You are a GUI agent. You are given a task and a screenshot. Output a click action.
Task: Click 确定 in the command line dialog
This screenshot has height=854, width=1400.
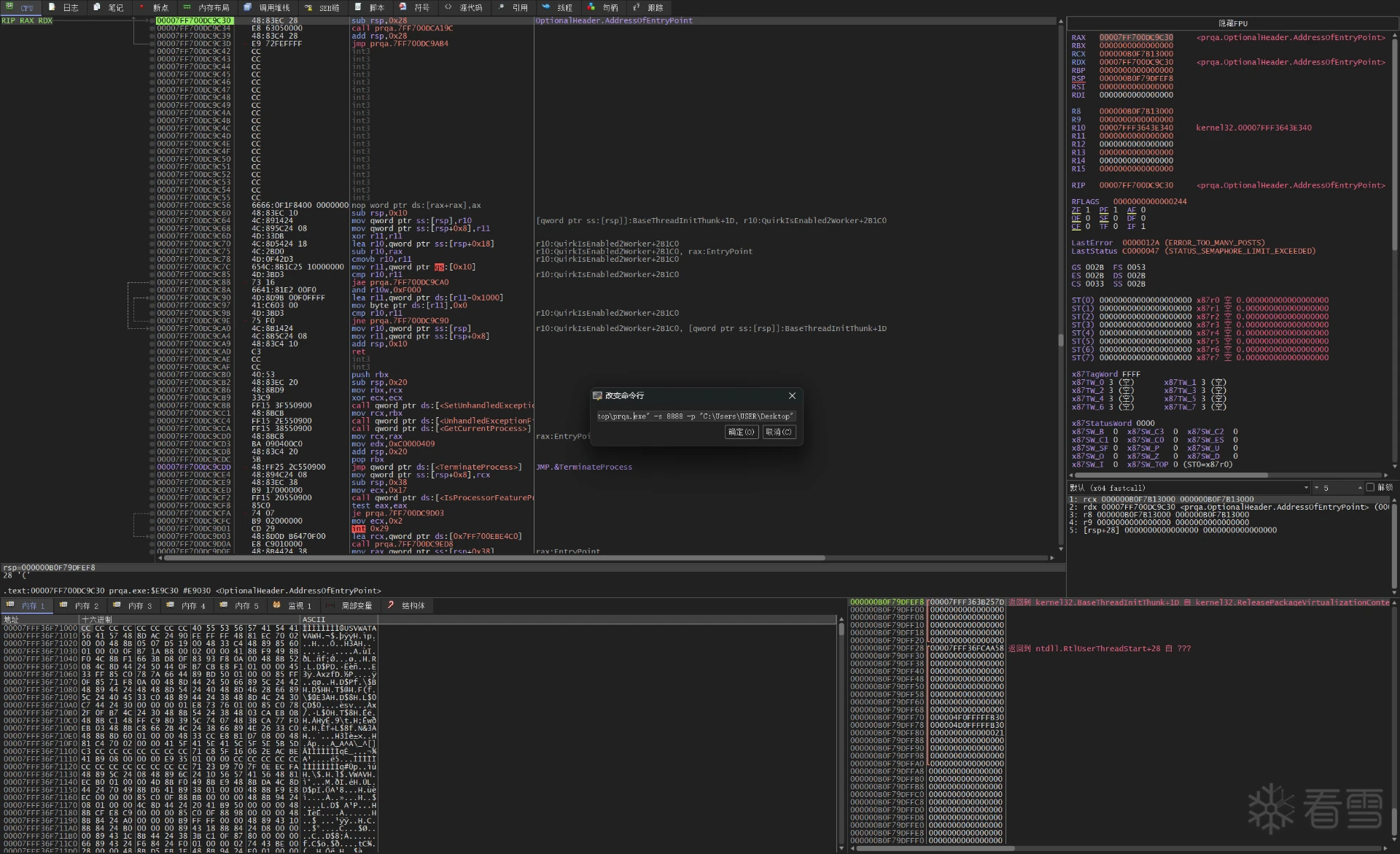click(x=741, y=432)
